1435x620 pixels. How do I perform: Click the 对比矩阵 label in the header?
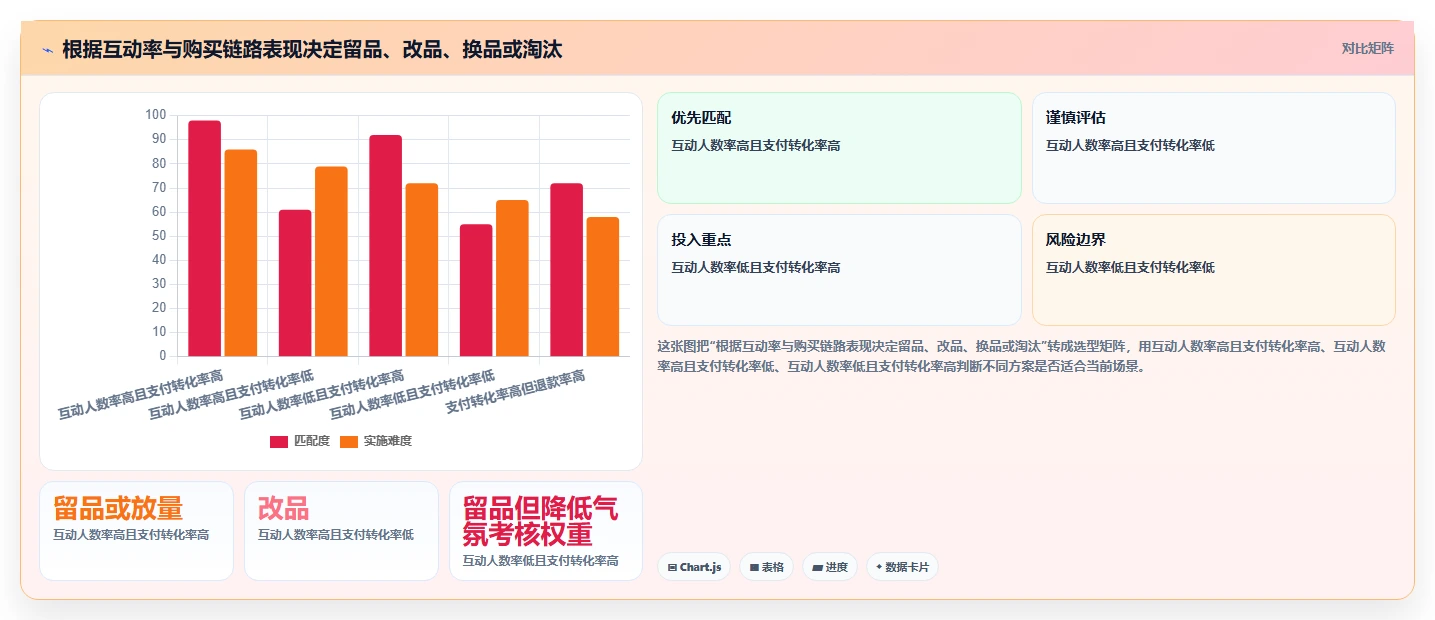coord(1367,48)
